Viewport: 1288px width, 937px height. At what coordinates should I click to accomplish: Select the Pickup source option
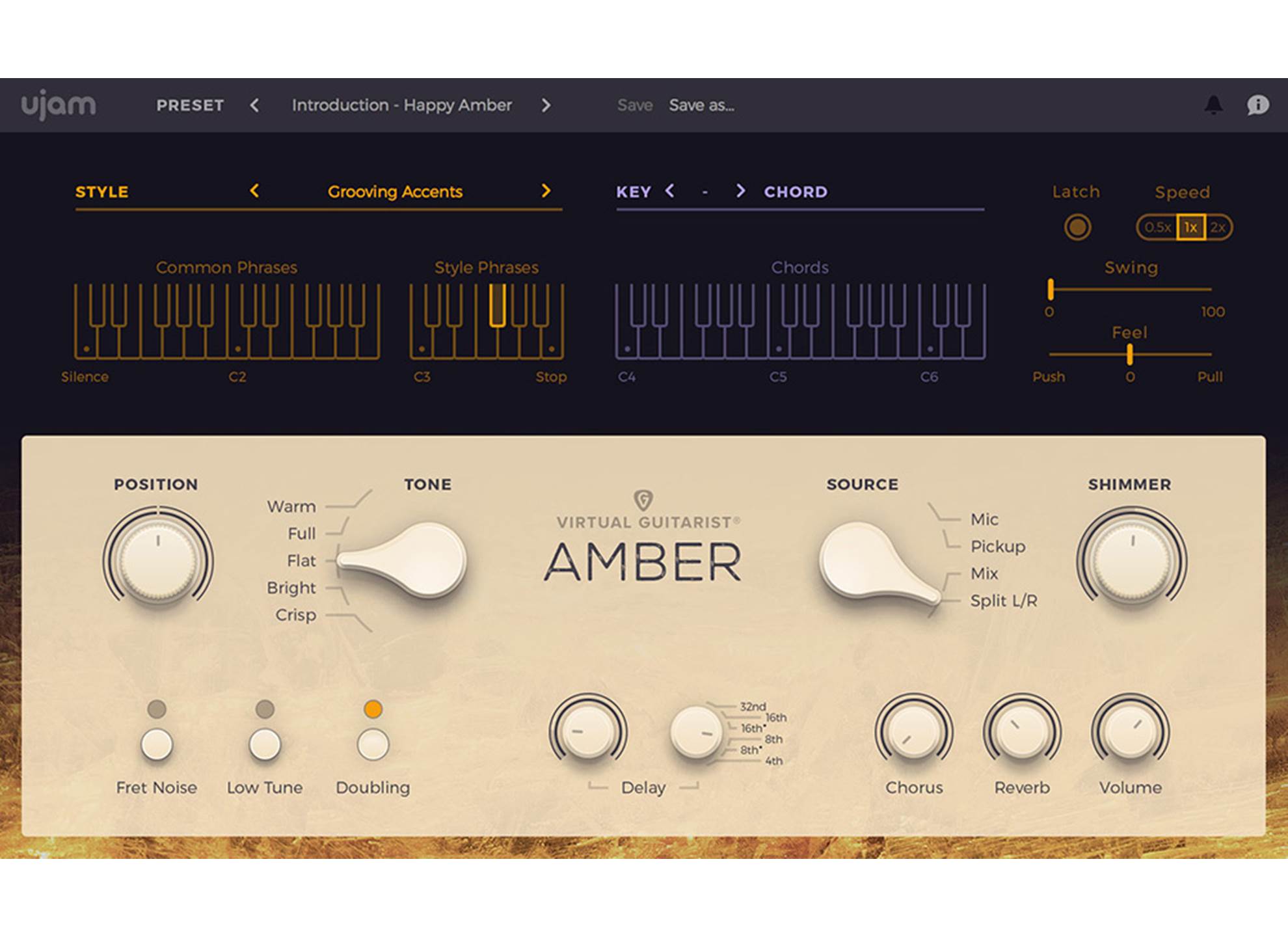point(998,547)
